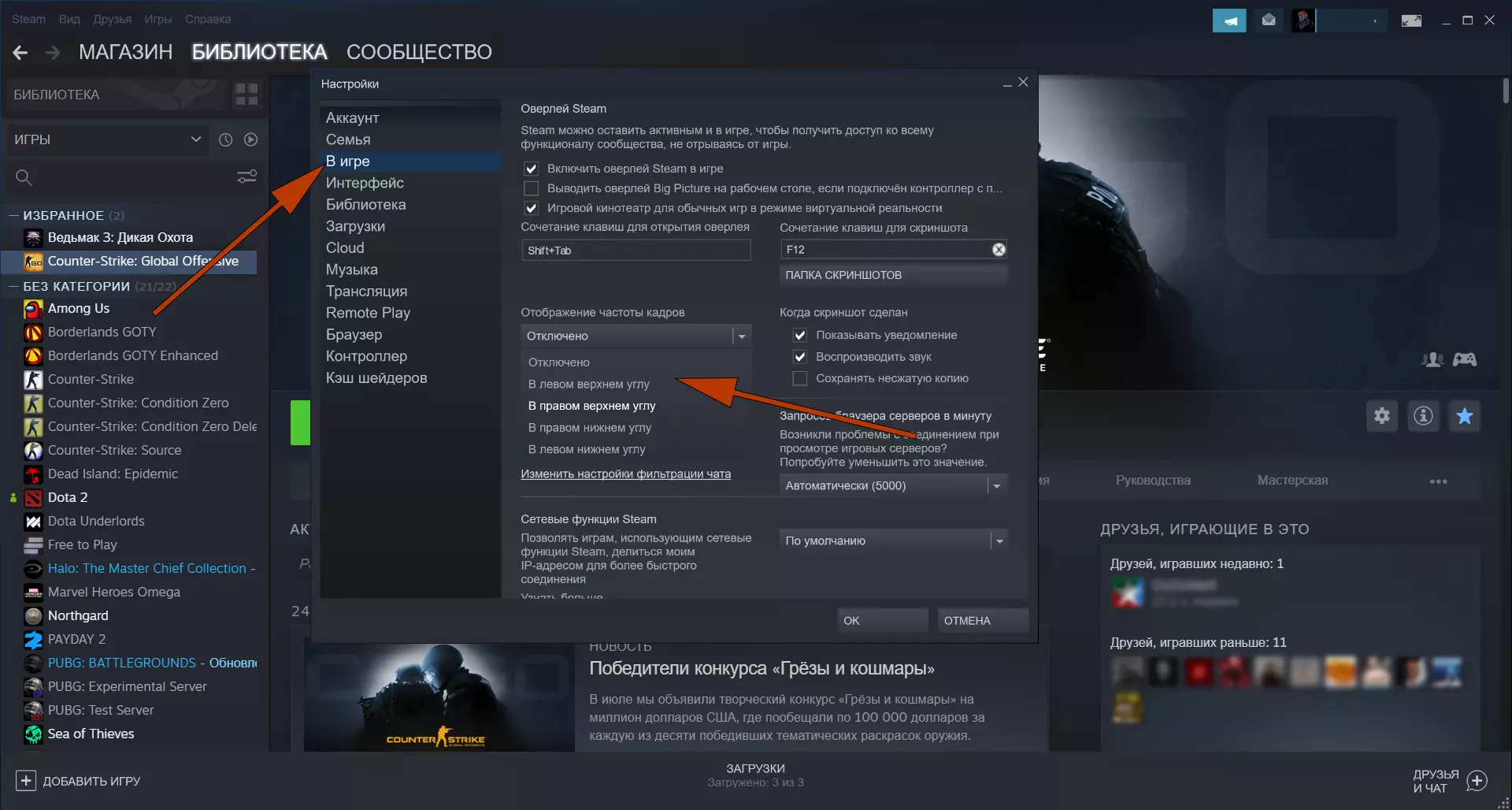Click the back navigation arrow
The width and height of the screenshot is (1512, 810).
20,53
